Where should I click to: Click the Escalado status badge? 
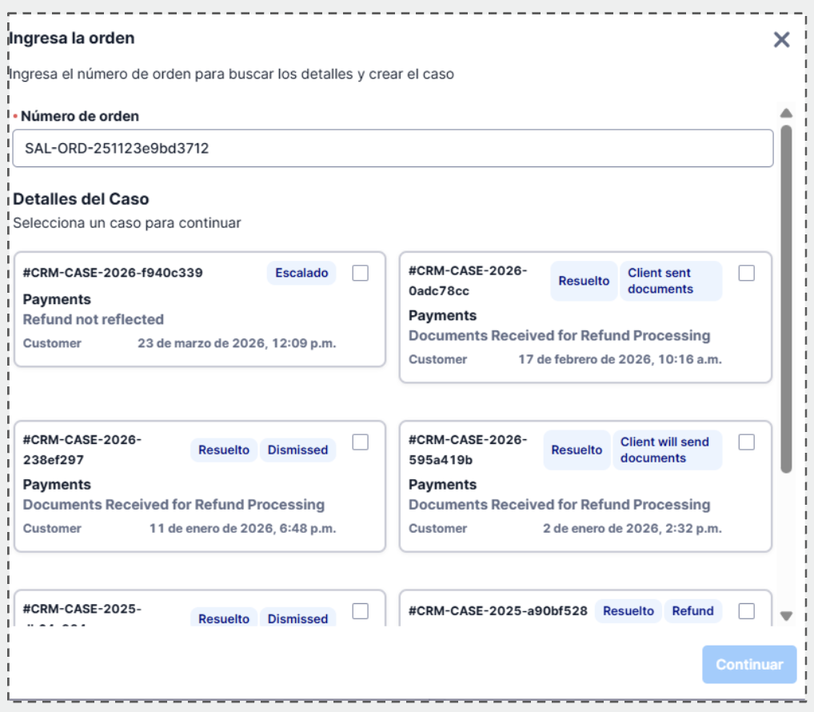pos(302,273)
